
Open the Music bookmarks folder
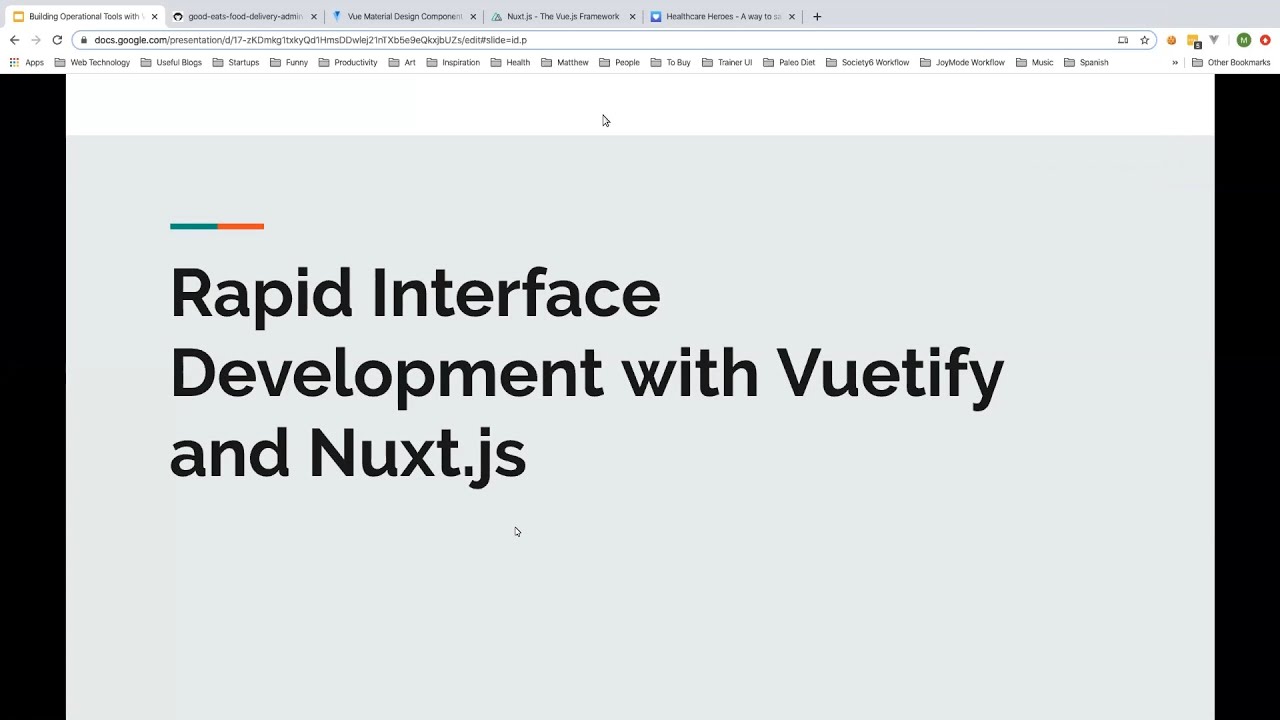(x=1034, y=62)
